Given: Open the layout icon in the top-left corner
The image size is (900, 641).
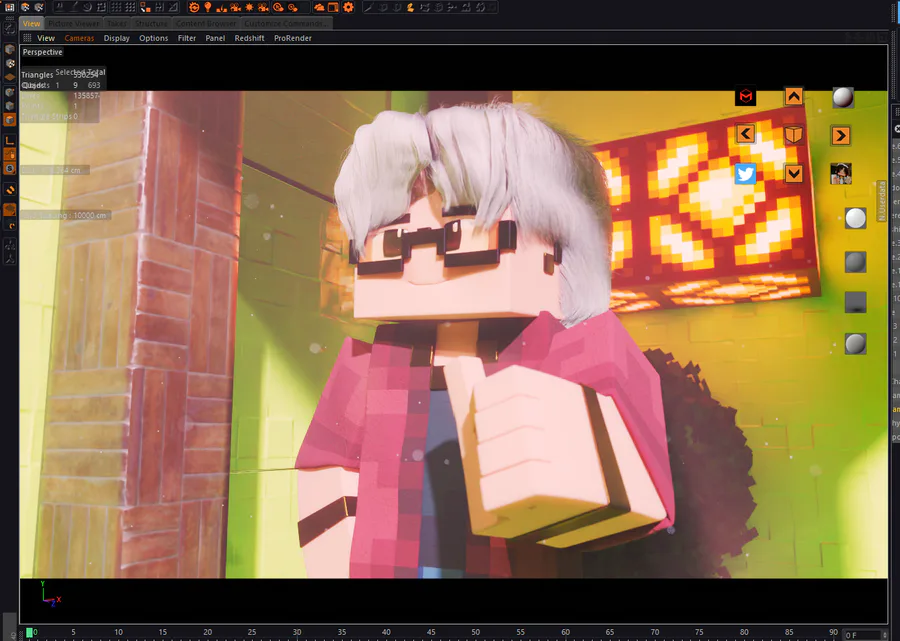Looking at the screenshot, I should coord(9,7).
